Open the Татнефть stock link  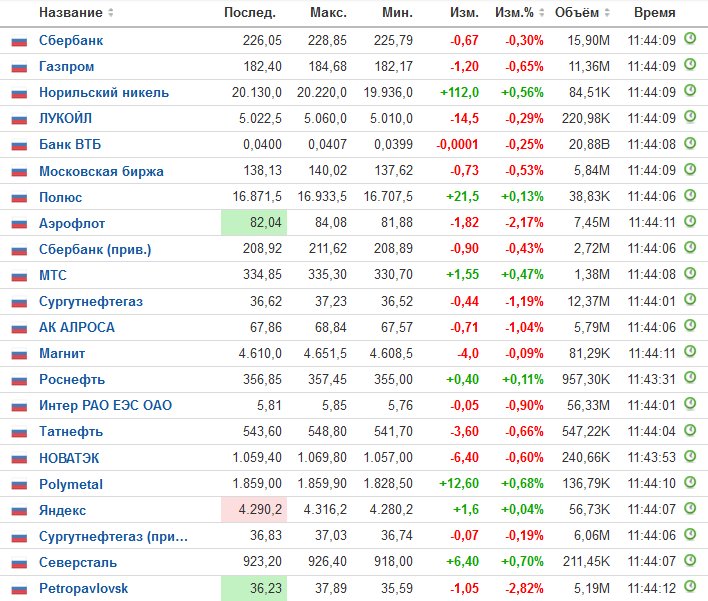71,432
